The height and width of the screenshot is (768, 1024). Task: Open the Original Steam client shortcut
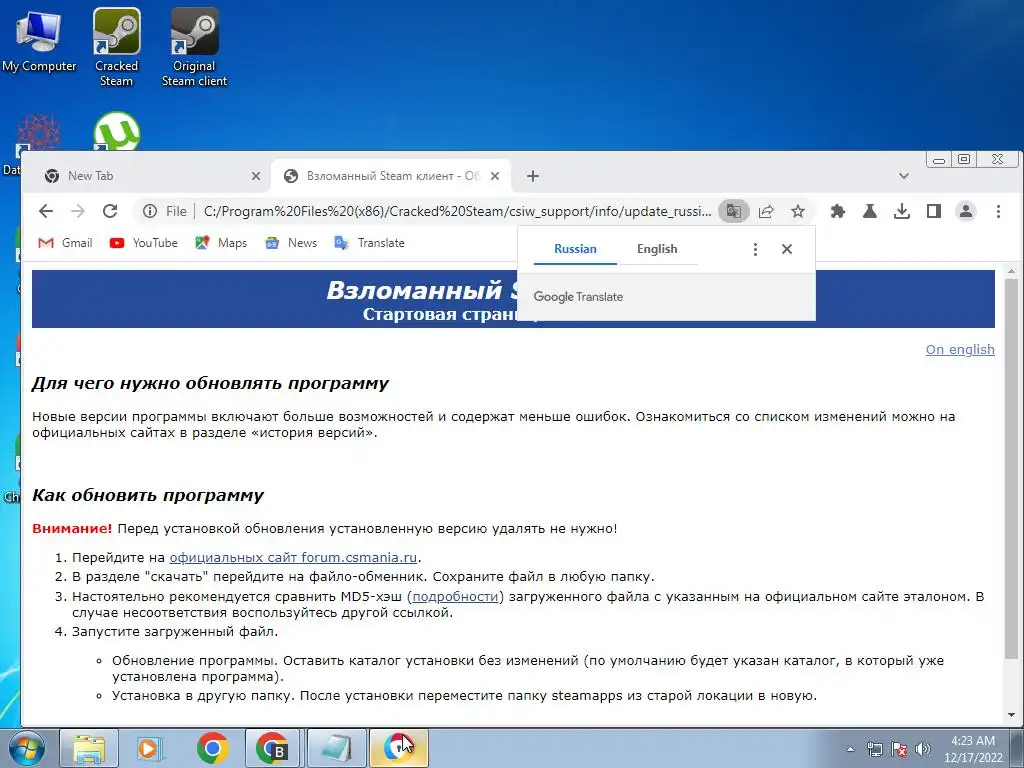point(194,47)
